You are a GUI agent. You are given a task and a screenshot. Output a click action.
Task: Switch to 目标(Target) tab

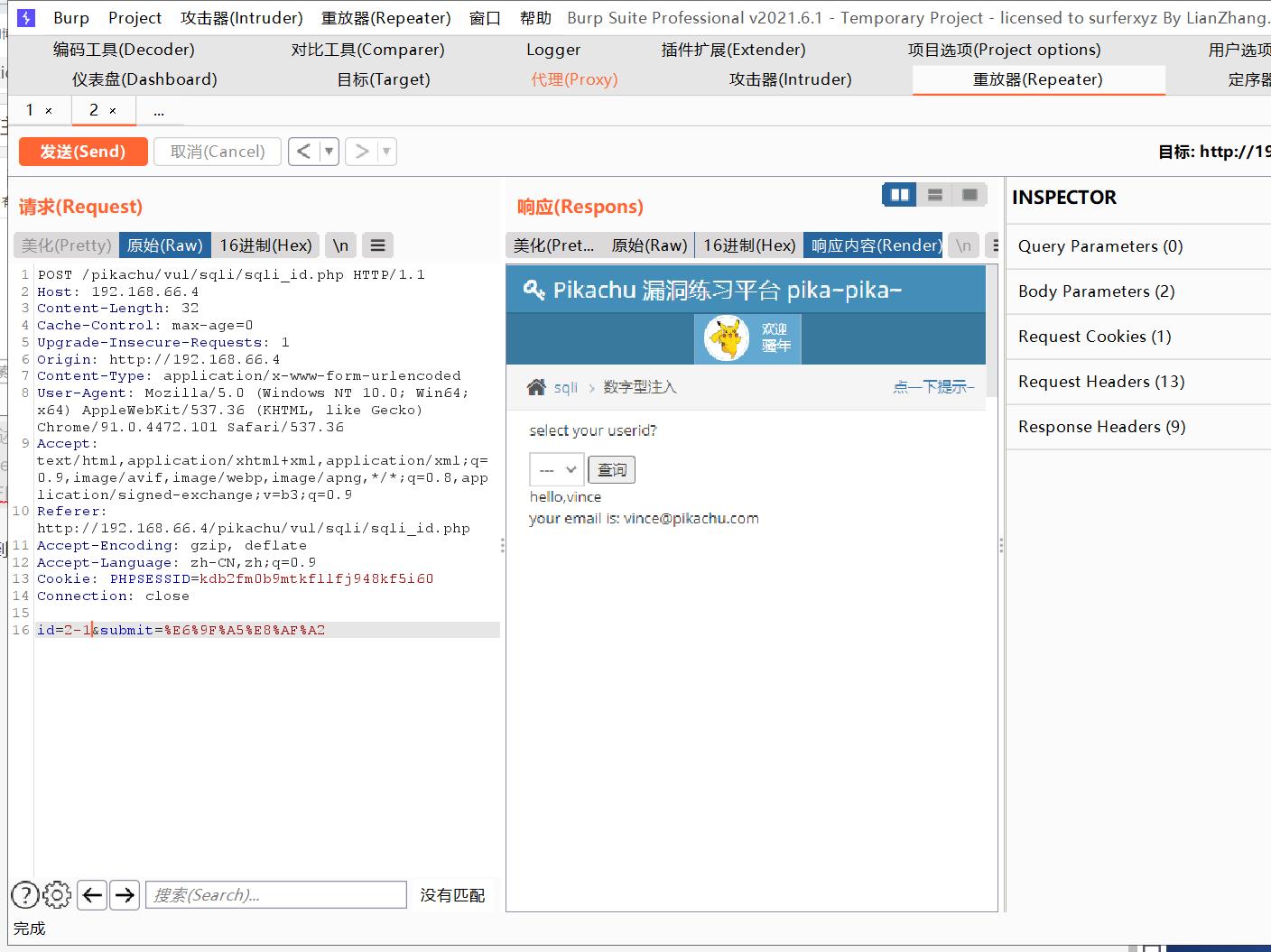tap(384, 79)
